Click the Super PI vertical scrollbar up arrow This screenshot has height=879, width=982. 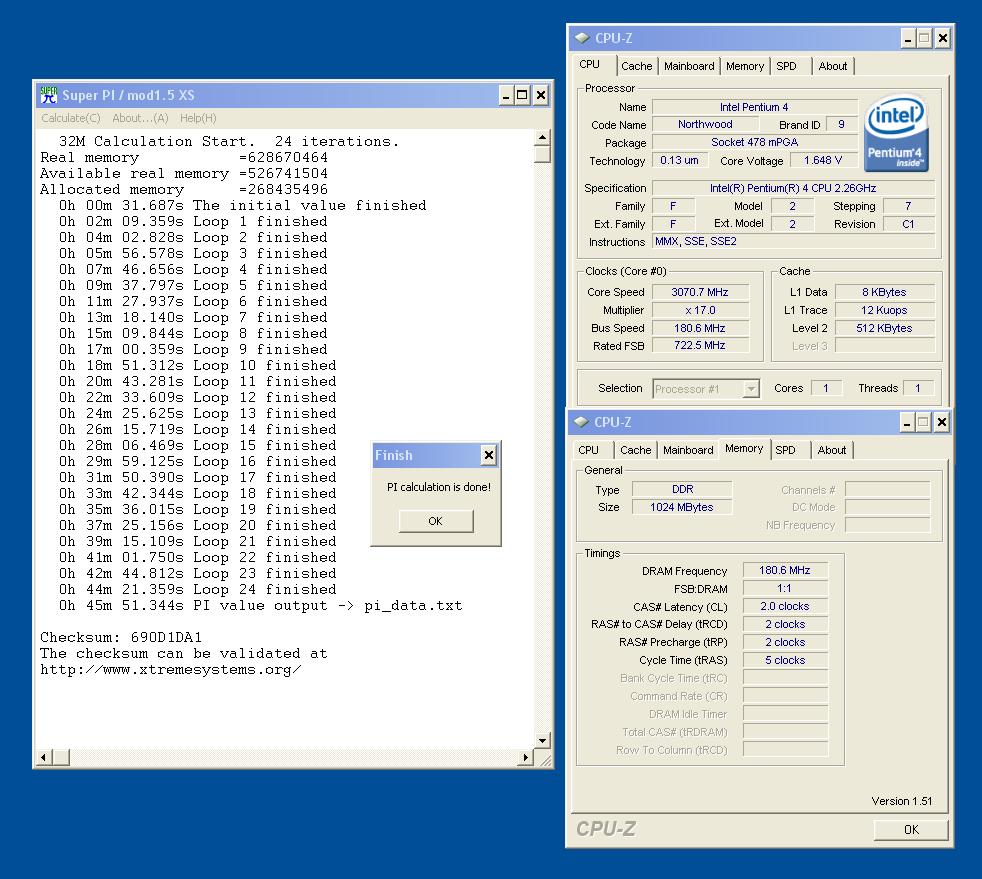(542, 137)
